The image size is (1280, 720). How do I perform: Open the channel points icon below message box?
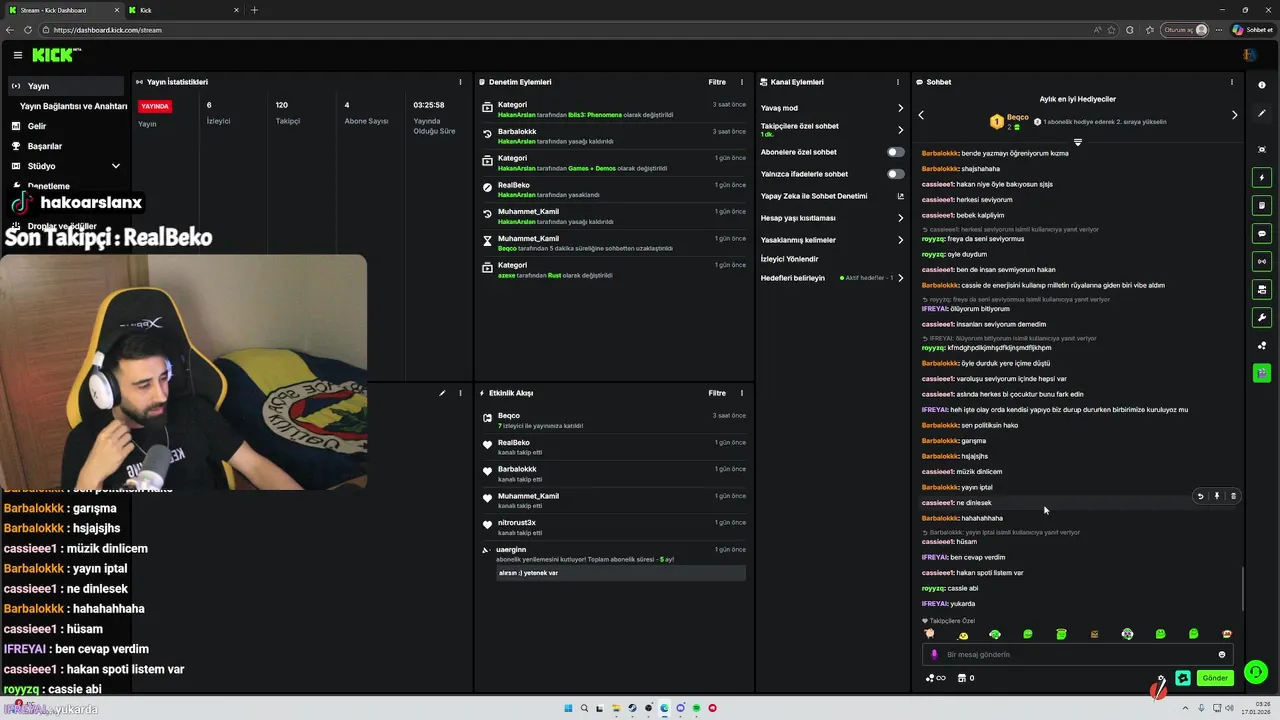[x=935, y=678]
